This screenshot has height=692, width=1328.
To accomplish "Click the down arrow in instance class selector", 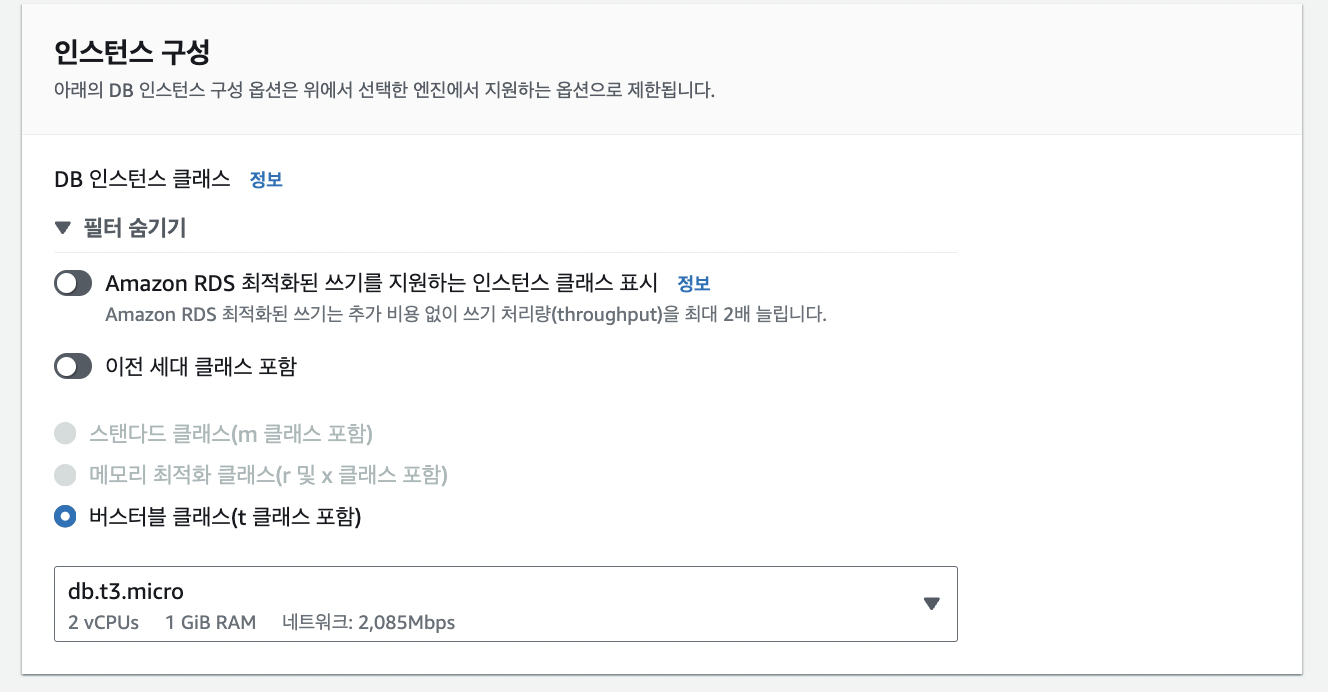I will [x=932, y=604].
